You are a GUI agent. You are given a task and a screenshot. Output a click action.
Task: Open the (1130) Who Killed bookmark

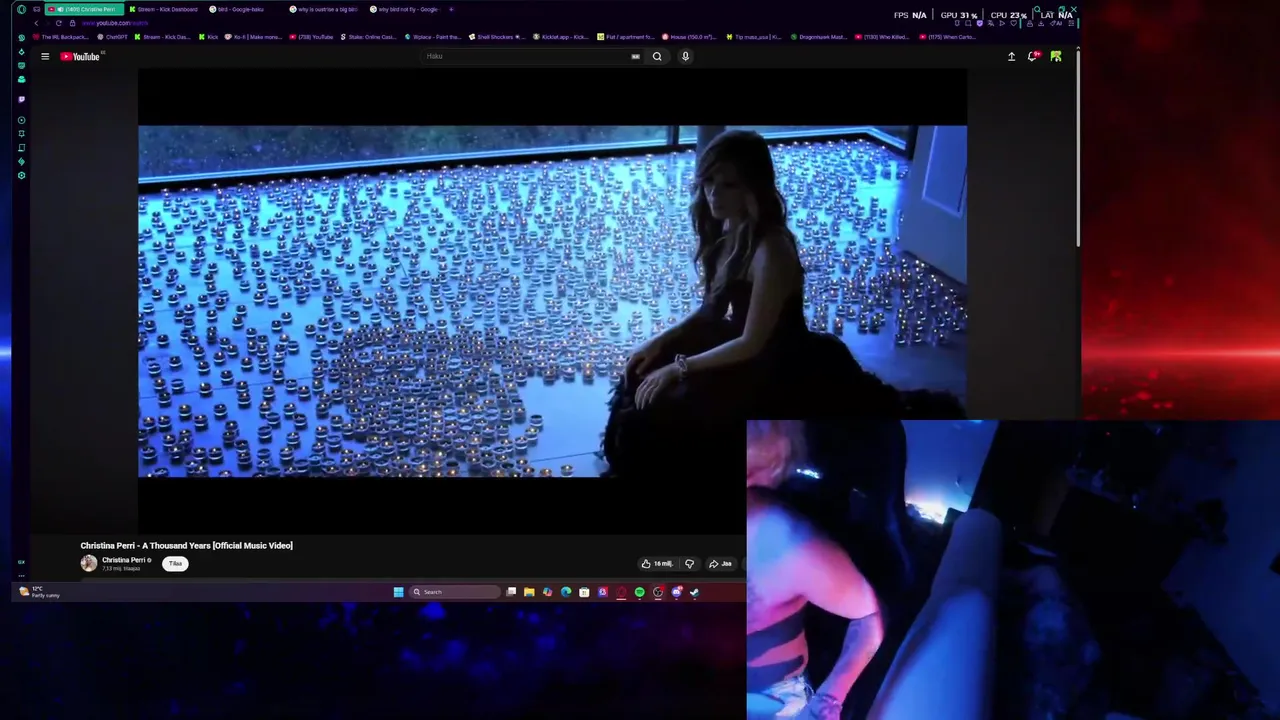[x=882, y=37]
